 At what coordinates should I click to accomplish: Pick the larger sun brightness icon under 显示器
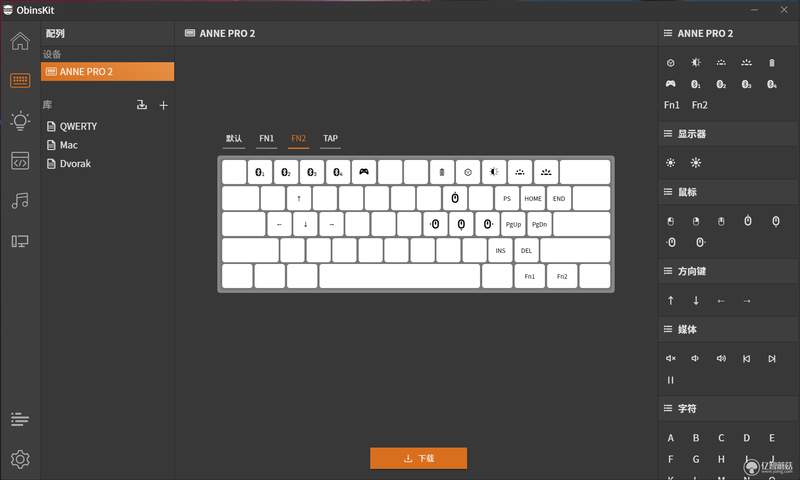pos(696,163)
